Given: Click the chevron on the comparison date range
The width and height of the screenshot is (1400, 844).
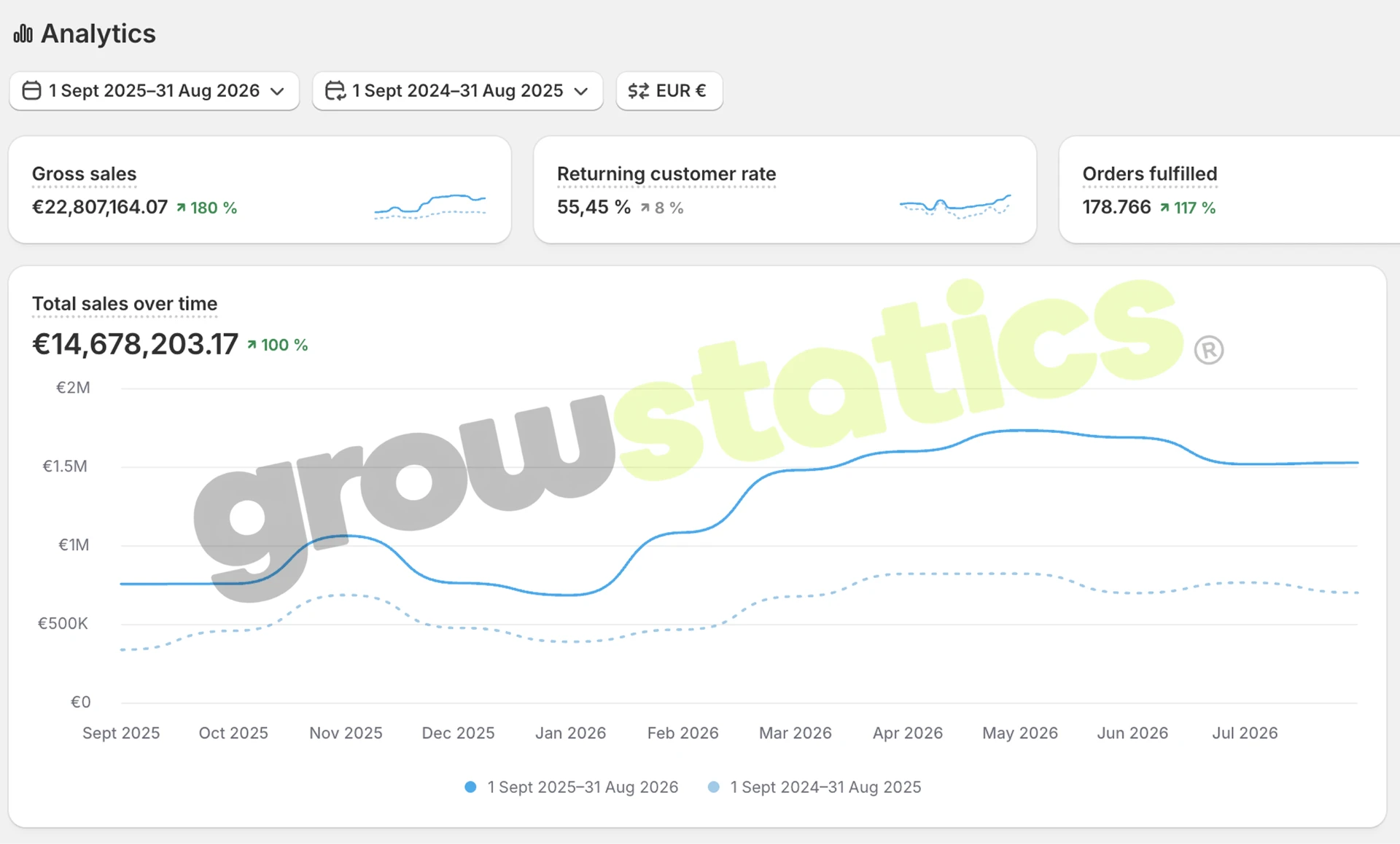Looking at the screenshot, I should point(581,91).
